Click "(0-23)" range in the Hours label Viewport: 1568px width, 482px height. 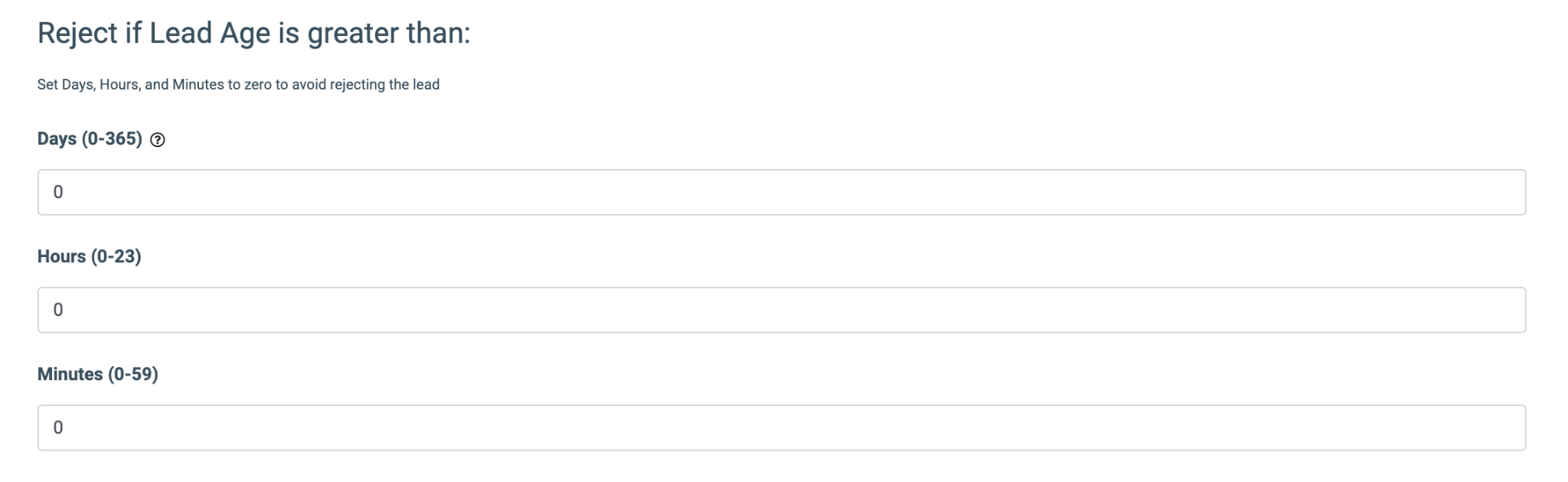point(116,256)
